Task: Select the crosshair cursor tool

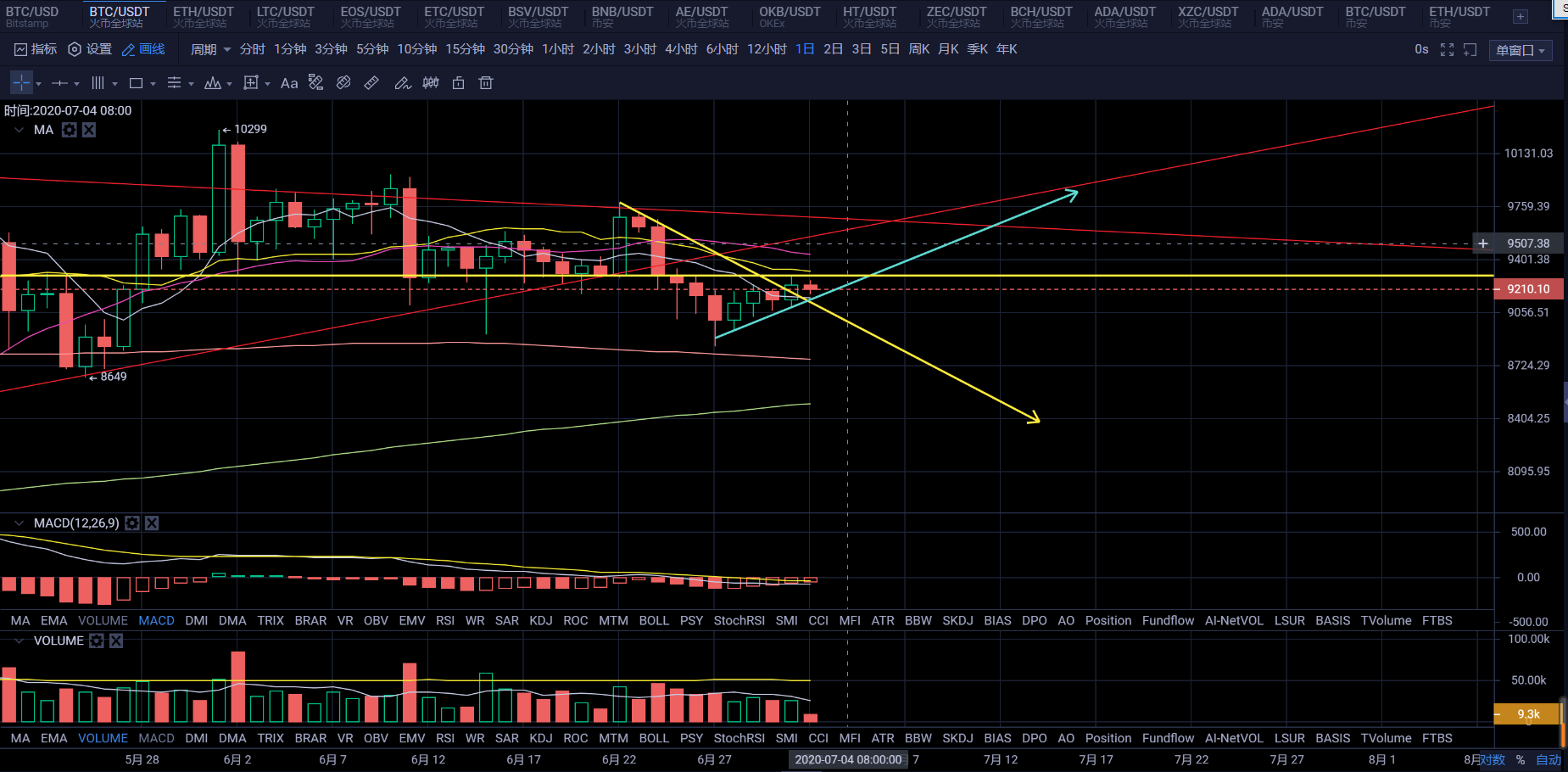Action: coord(21,82)
